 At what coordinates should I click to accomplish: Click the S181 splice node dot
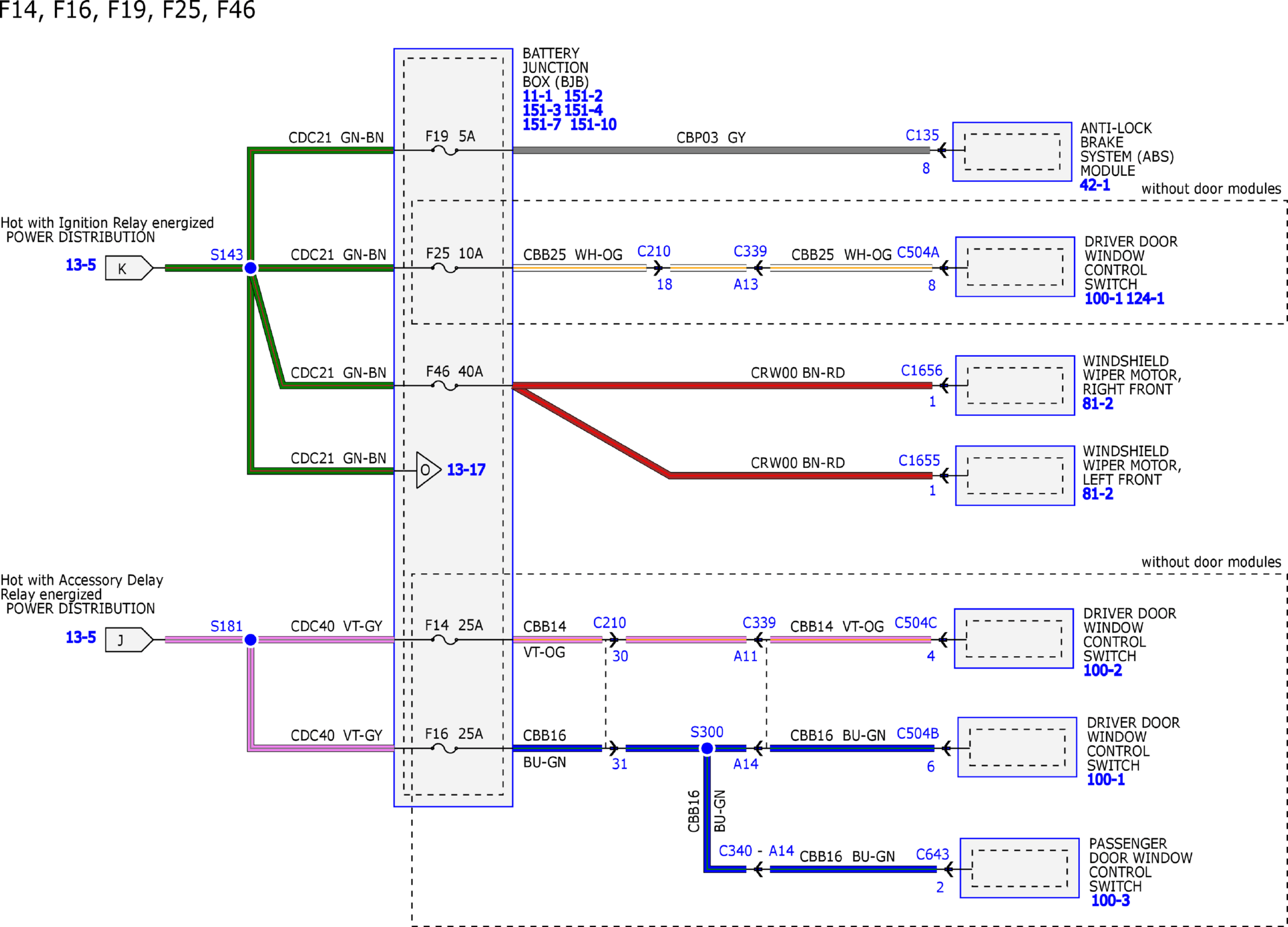click(x=250, y=640)
